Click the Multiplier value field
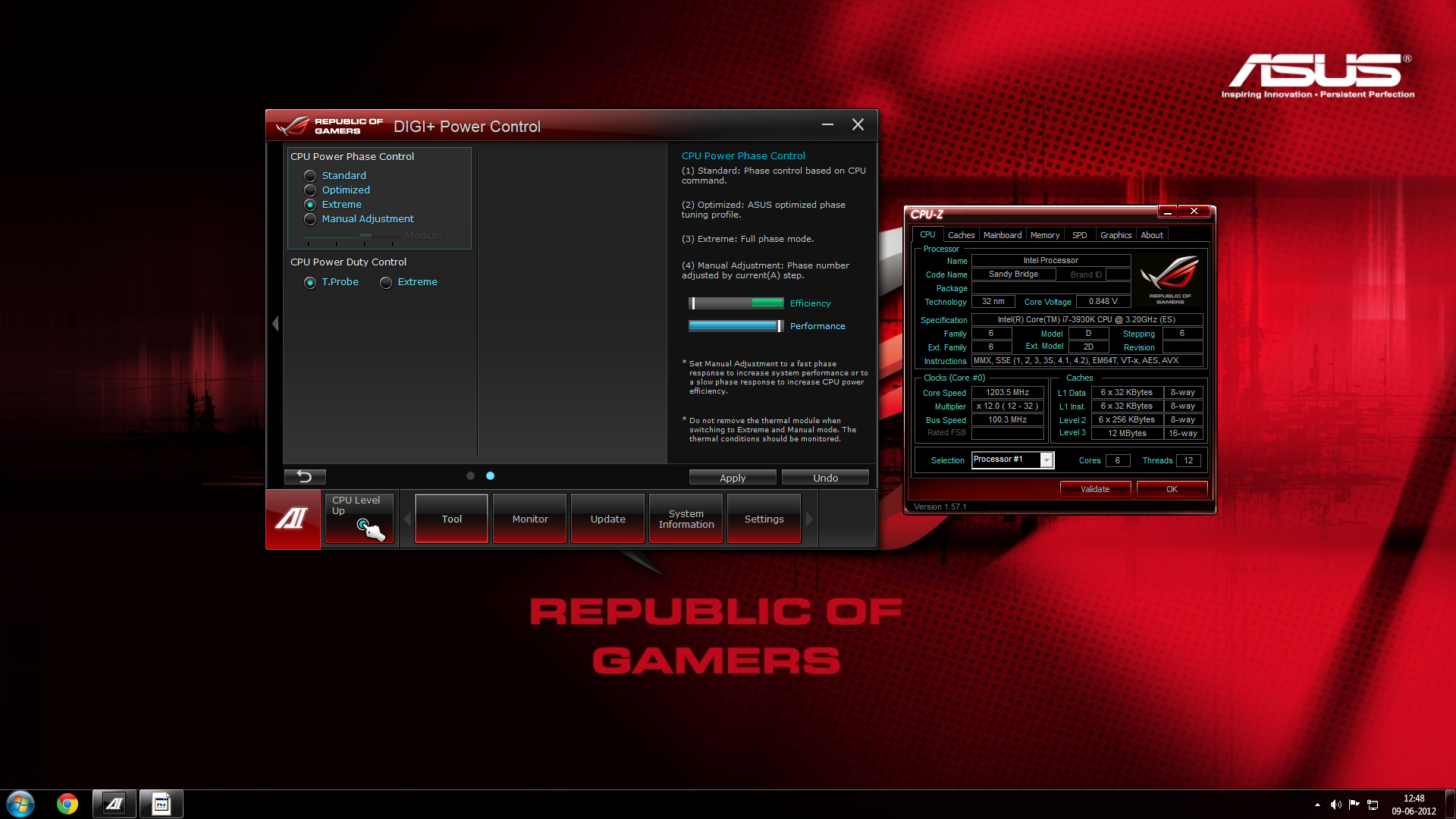 tap(1007, 406)
